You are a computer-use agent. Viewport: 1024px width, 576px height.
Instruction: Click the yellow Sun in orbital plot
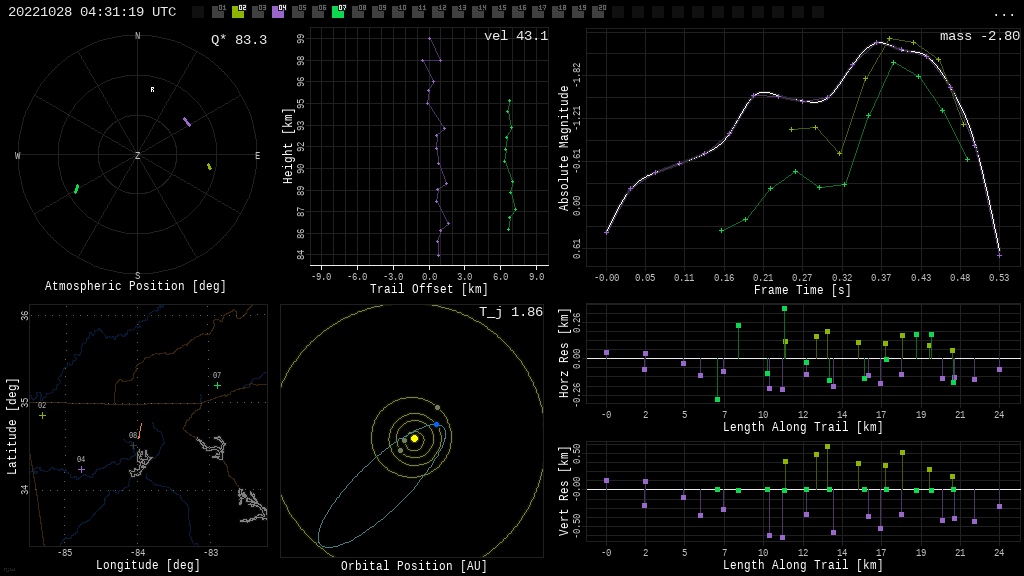tap(414, 438)
